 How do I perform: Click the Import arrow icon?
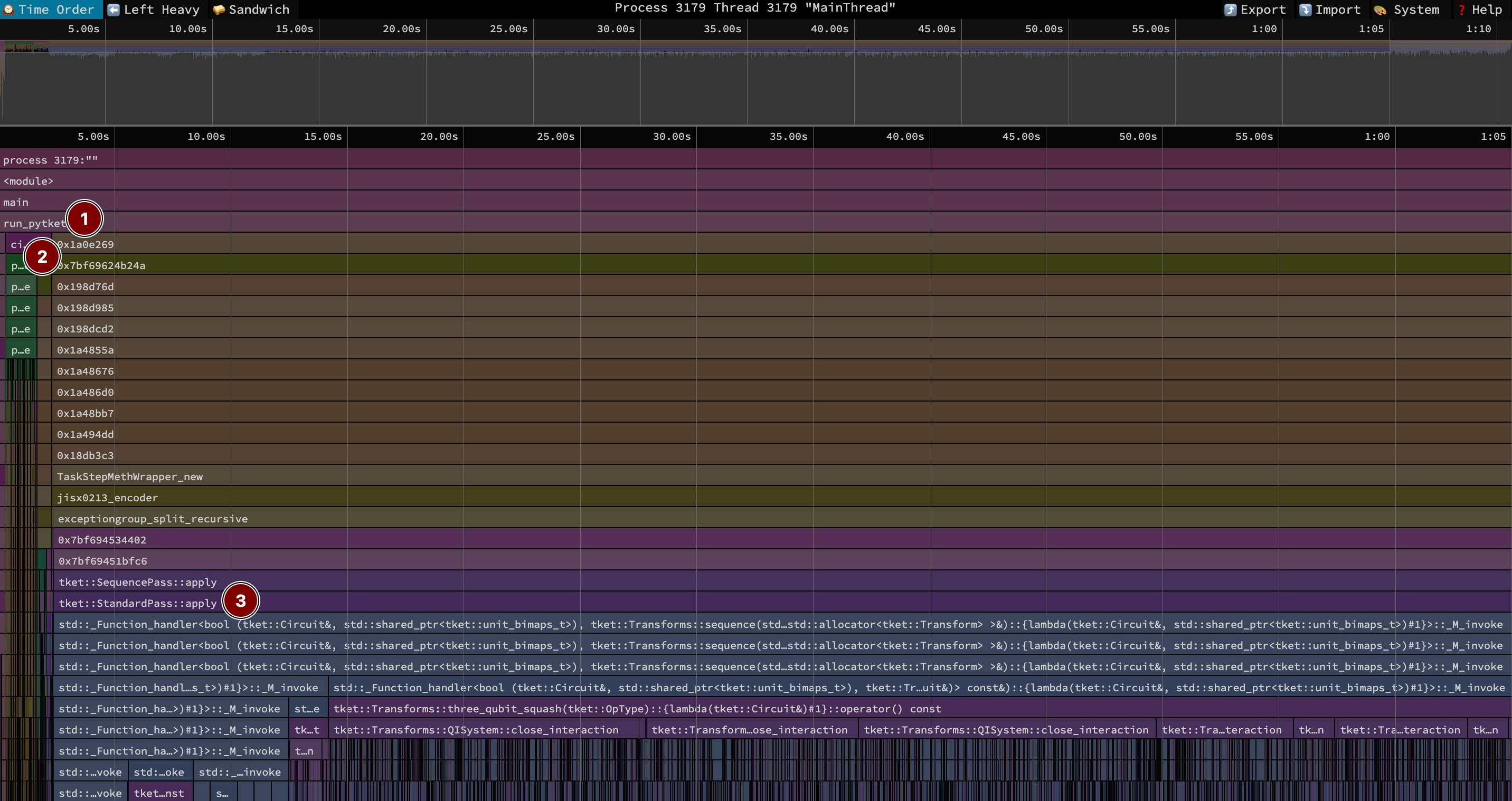[1305, 10]
